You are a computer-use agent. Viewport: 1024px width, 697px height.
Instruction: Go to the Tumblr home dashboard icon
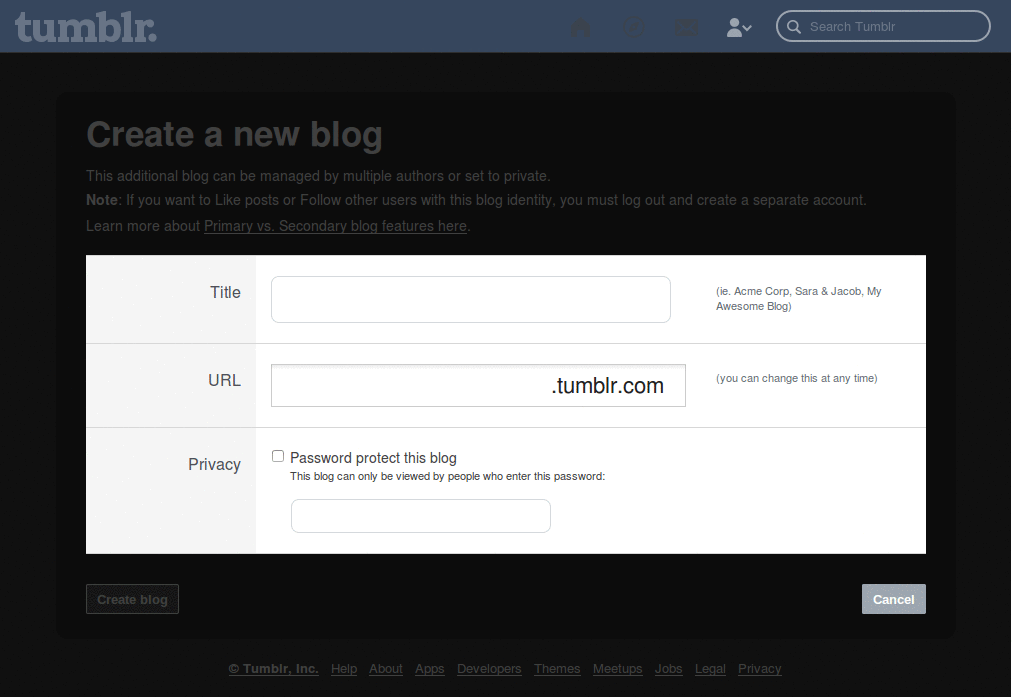pyautogui.click(x=581, y=27)
